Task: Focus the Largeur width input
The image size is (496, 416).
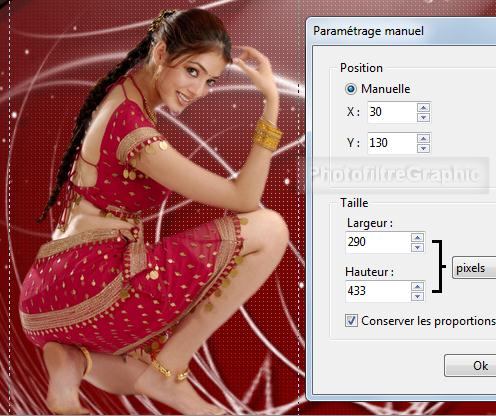Action: pos(378,242)
